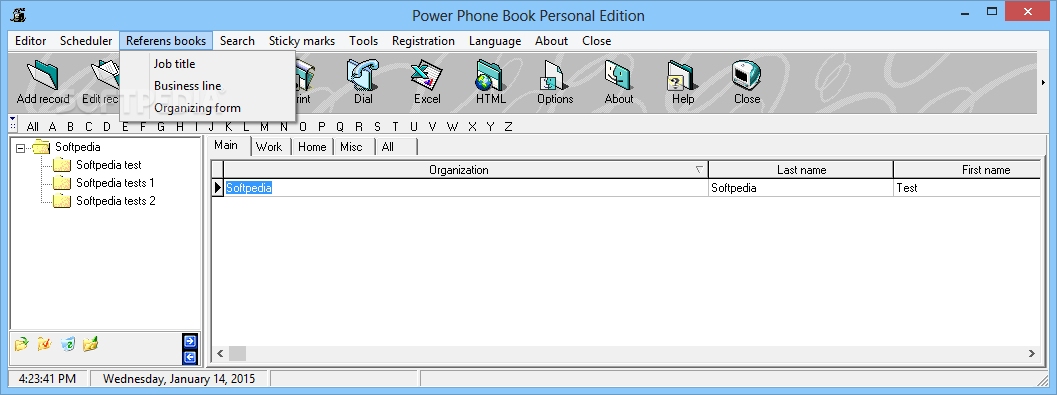1057x395 pixels.
Task: Click horizontal scrollbar right arrow
Action: 1032,353
